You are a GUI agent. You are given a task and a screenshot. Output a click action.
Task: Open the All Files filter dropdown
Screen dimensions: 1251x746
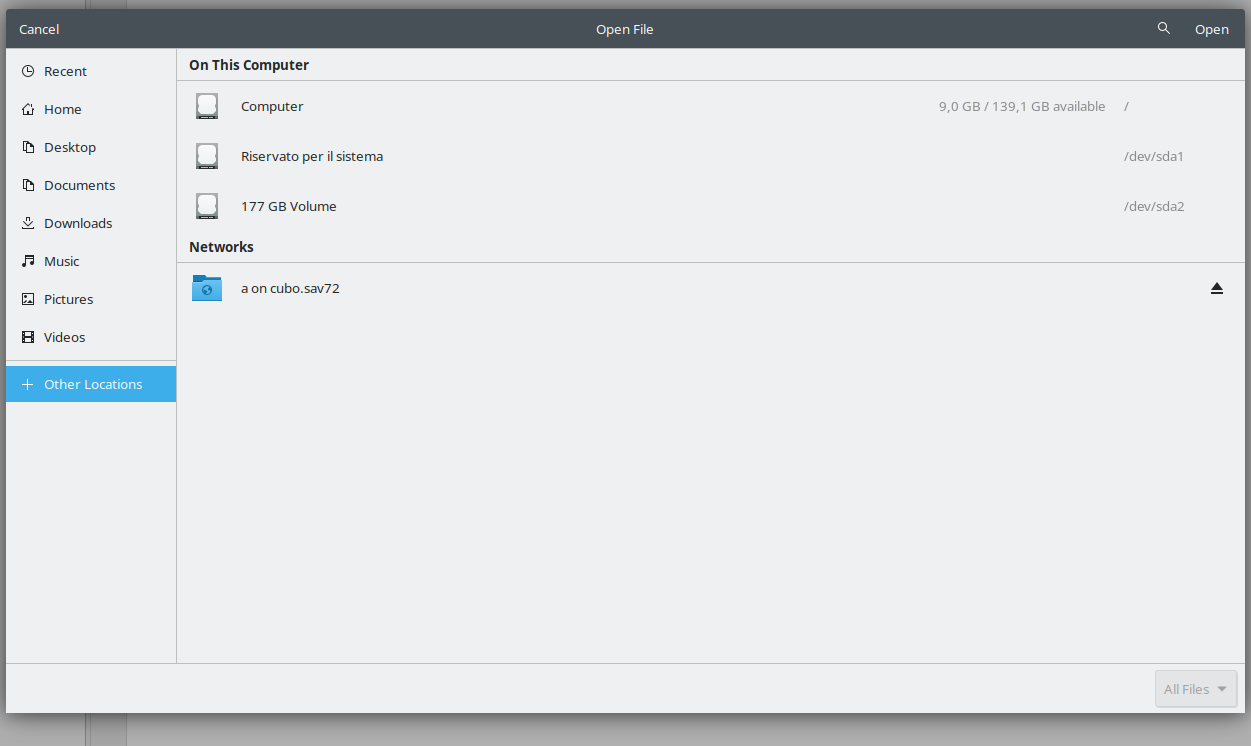(x=1196, y=689)
